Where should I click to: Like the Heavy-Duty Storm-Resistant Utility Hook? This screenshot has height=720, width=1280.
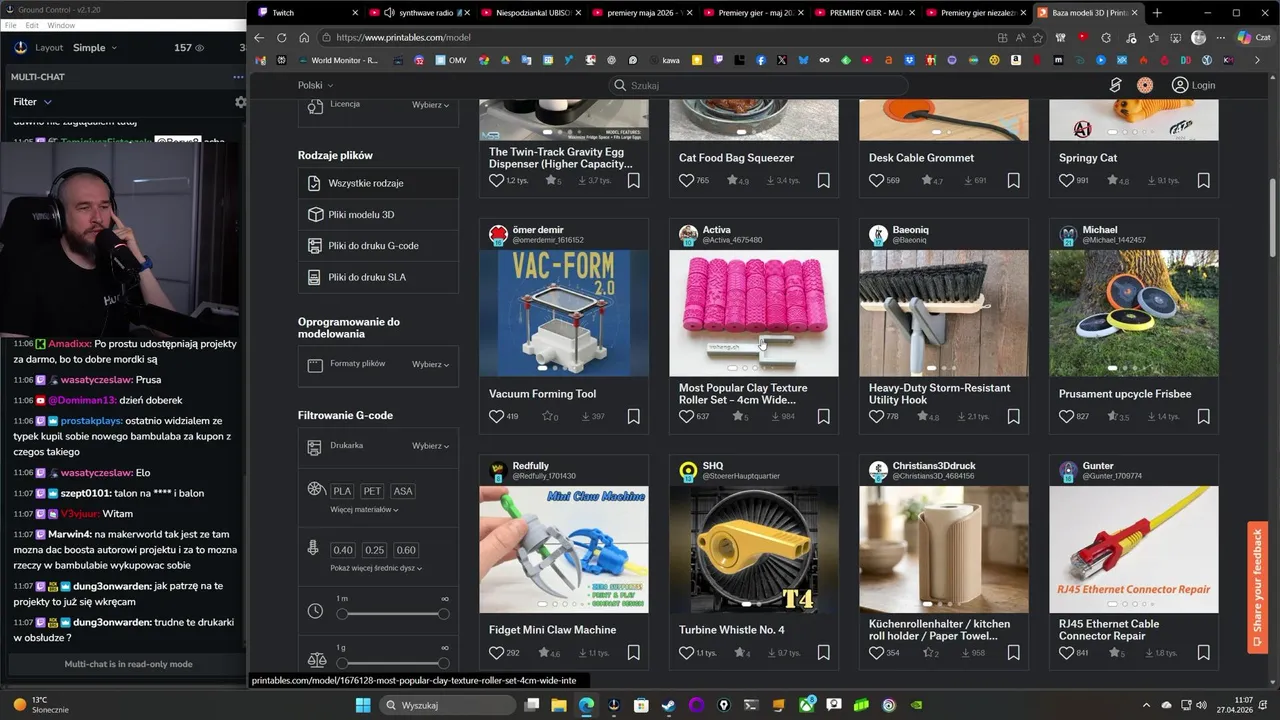pos(876,417)
